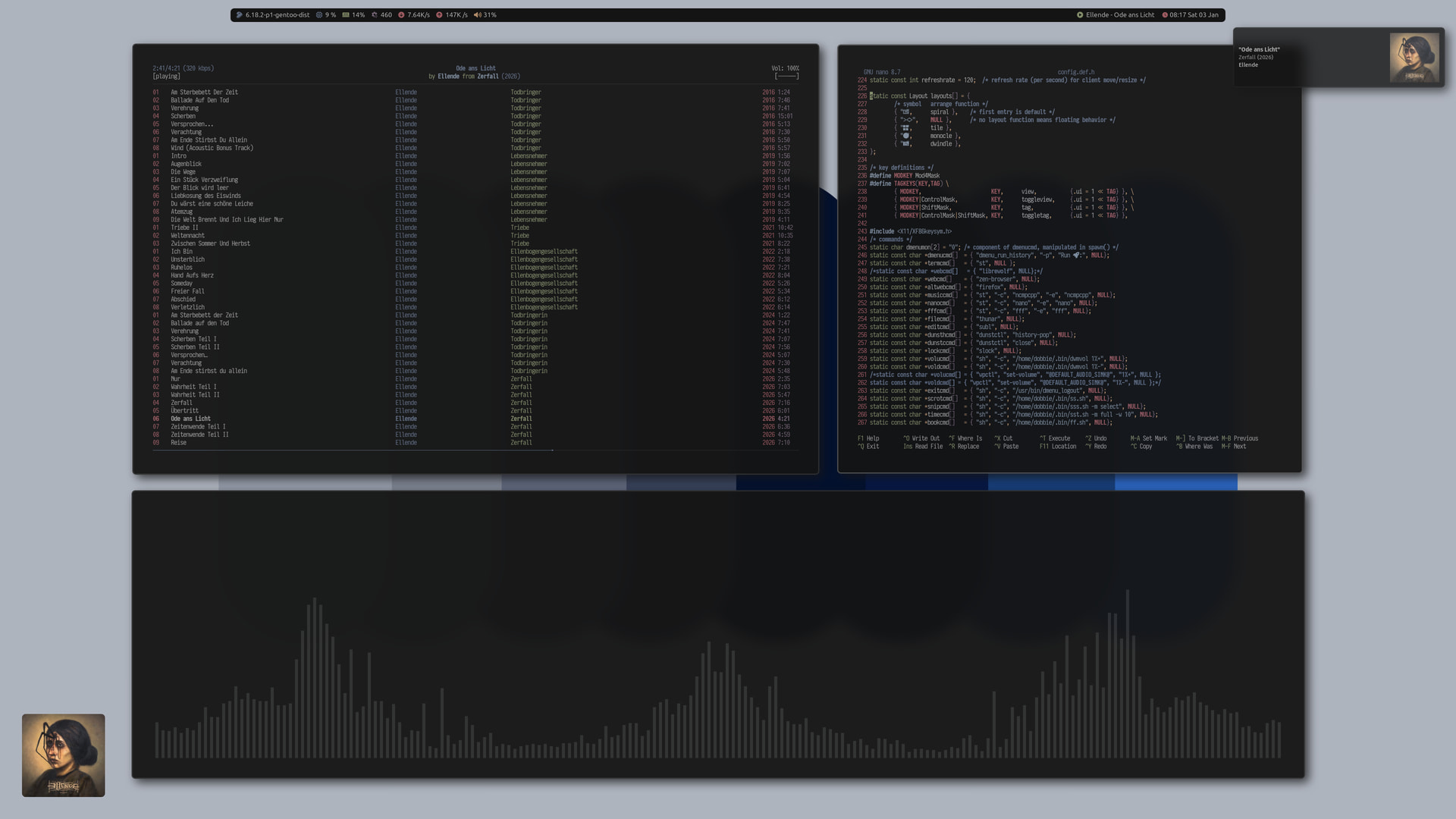
Task: Click the Gentoo kernel version icon in status bar
Action: tap(239, 14)
